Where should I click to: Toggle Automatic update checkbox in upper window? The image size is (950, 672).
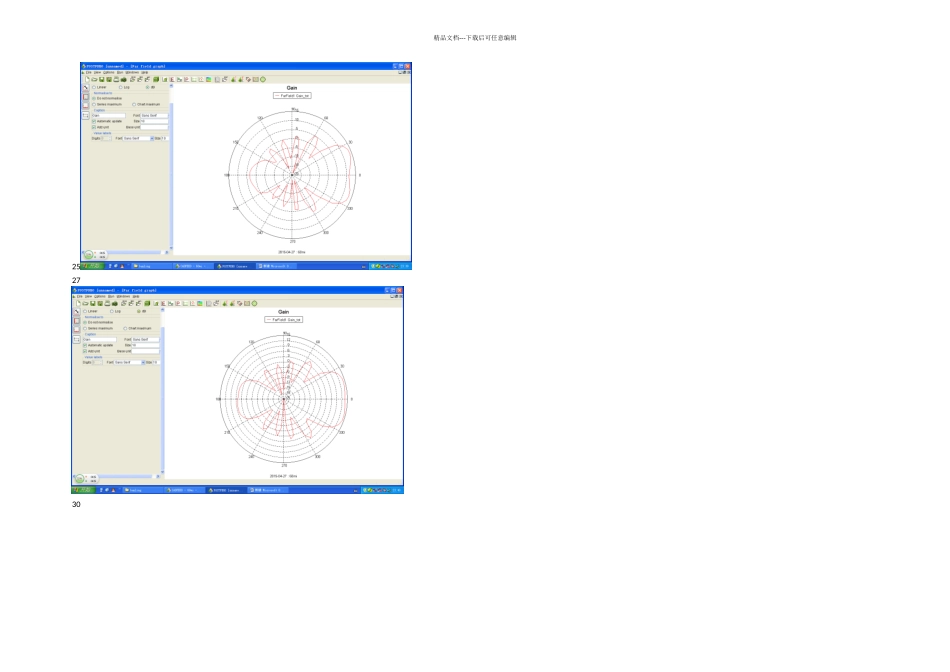click(x=94, y=121)
